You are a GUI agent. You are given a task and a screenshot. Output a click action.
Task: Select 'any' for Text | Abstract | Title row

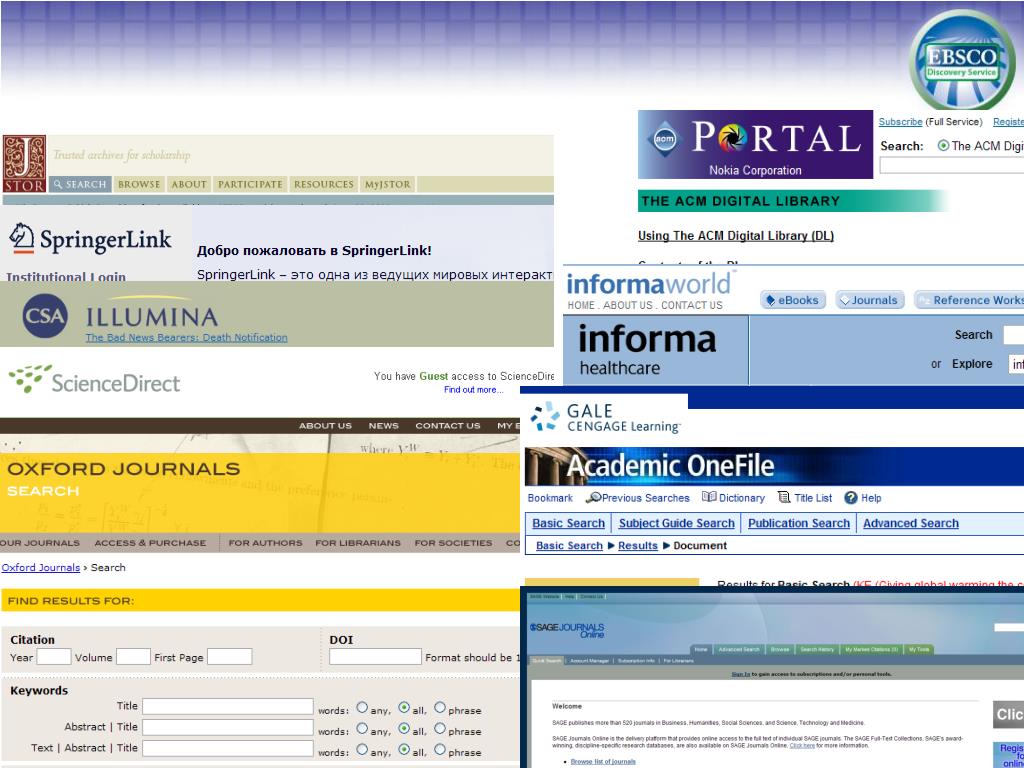[x=362, y=750]
